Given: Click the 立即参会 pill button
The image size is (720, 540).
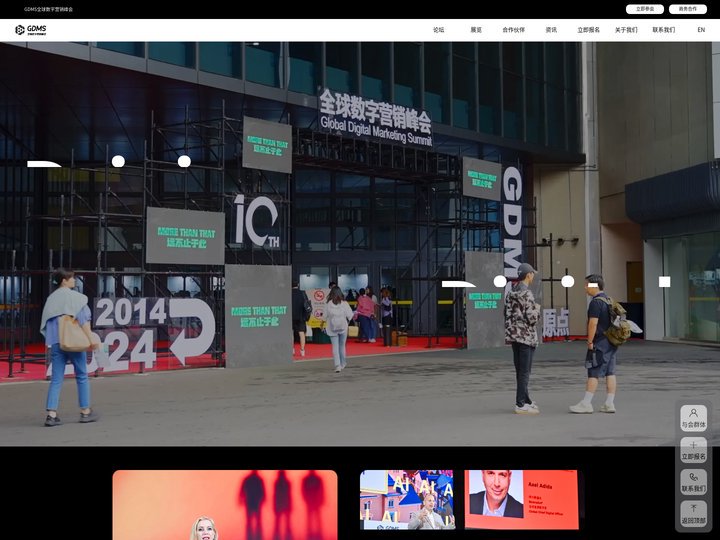Looking at the screenshot, I should [645, 9].
